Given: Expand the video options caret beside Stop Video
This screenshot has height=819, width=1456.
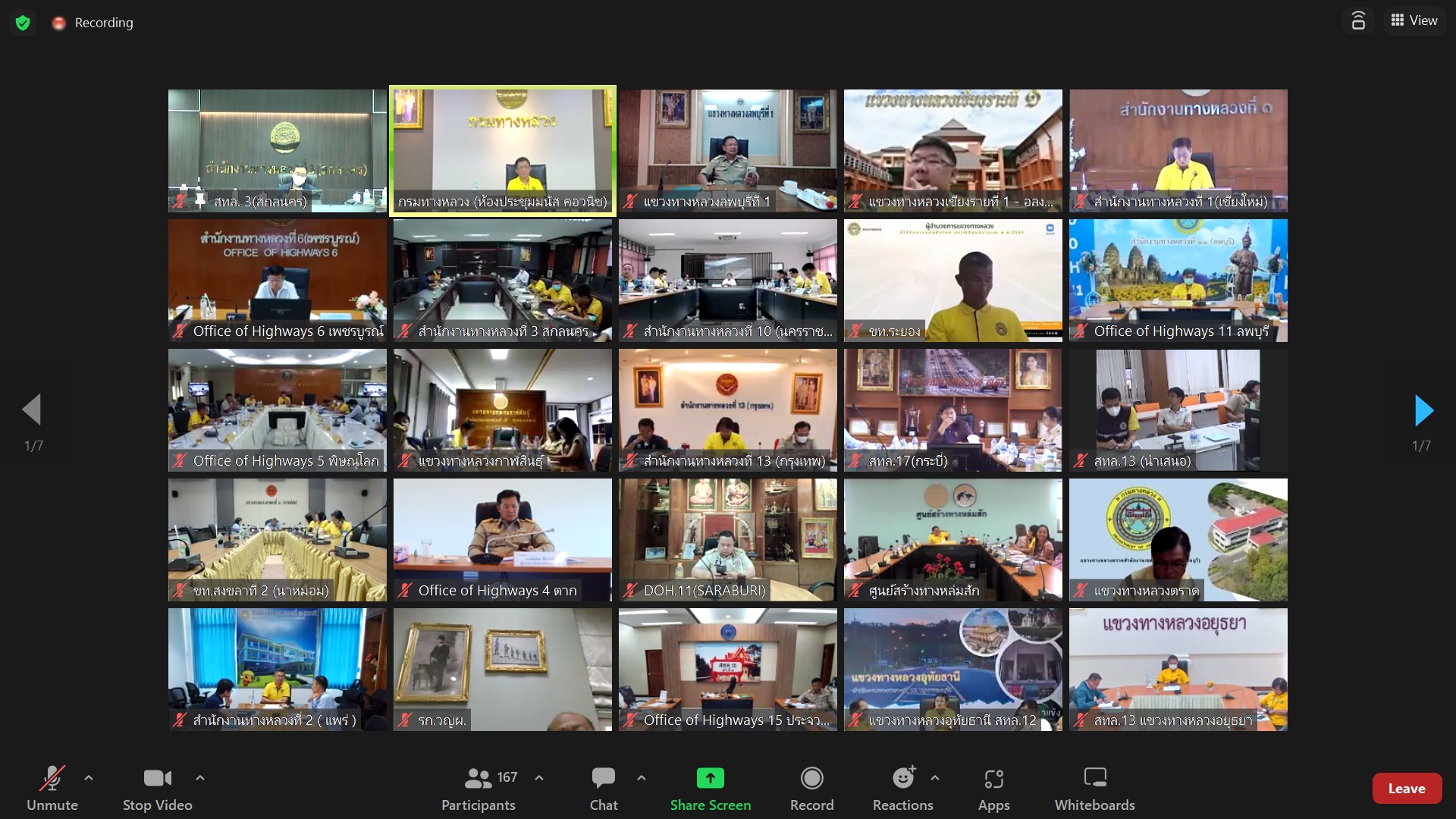Looking at the screenshot, I should click(x=200, y=778).
